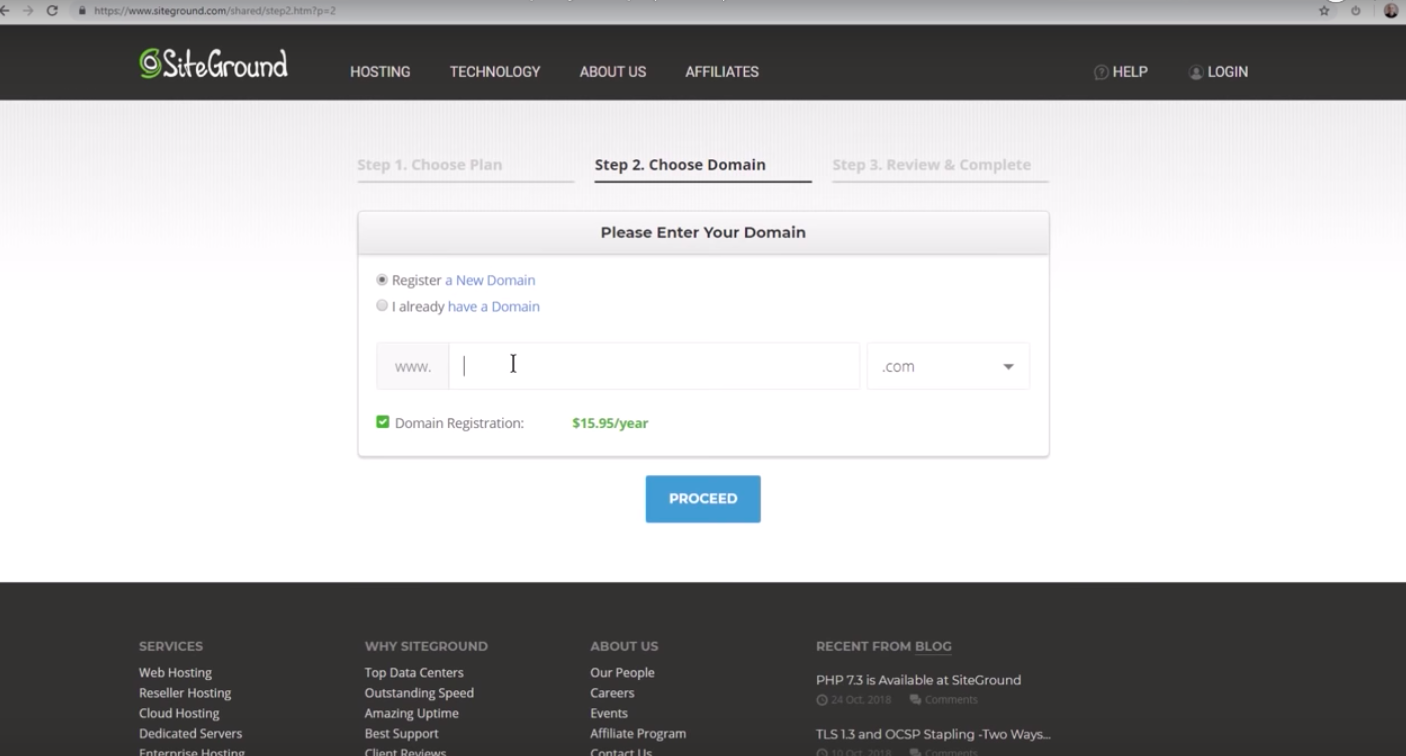Reload the page with refresh icon

click(x=52, y=10)
